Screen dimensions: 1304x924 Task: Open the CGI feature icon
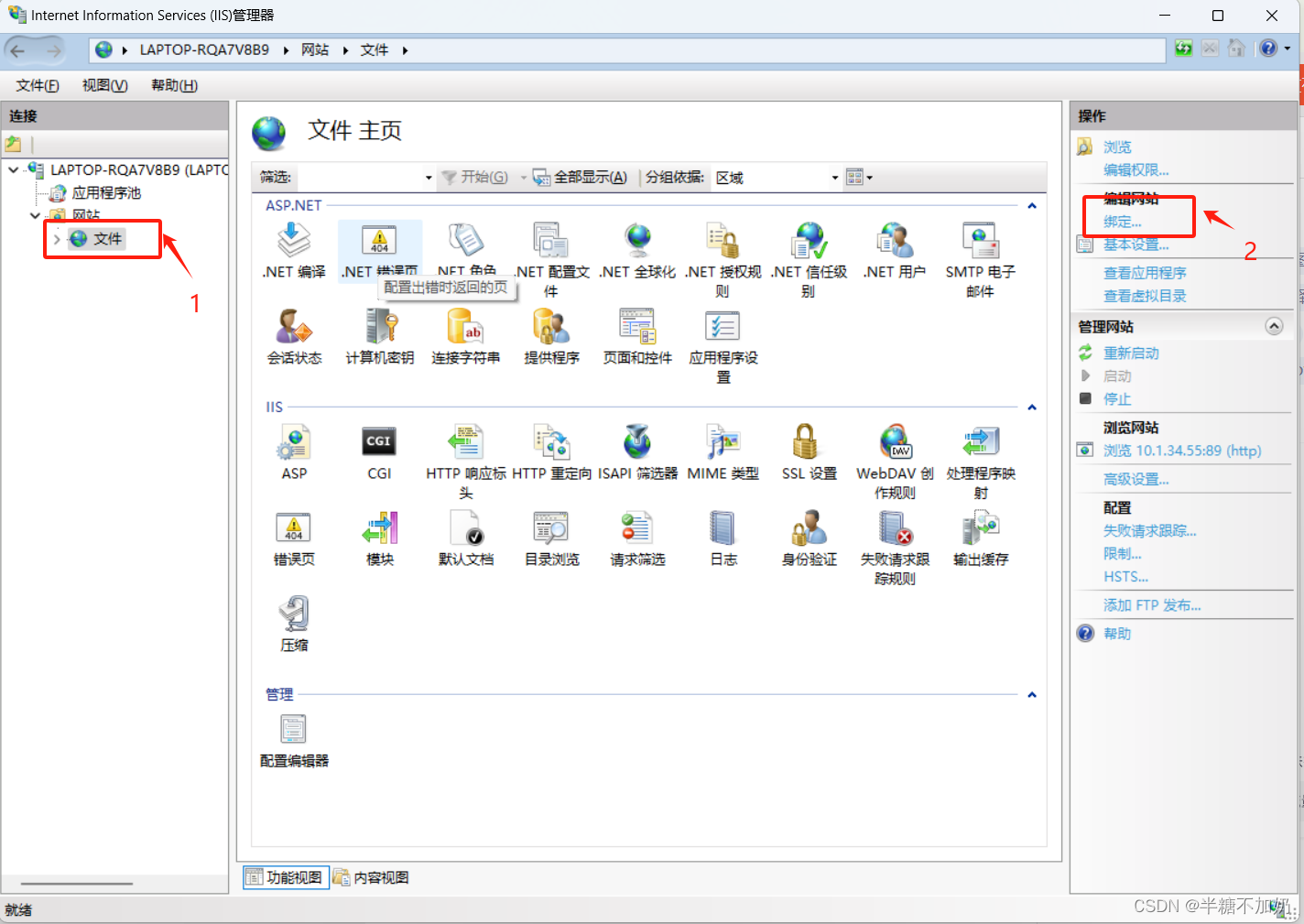tap(379, 442)
